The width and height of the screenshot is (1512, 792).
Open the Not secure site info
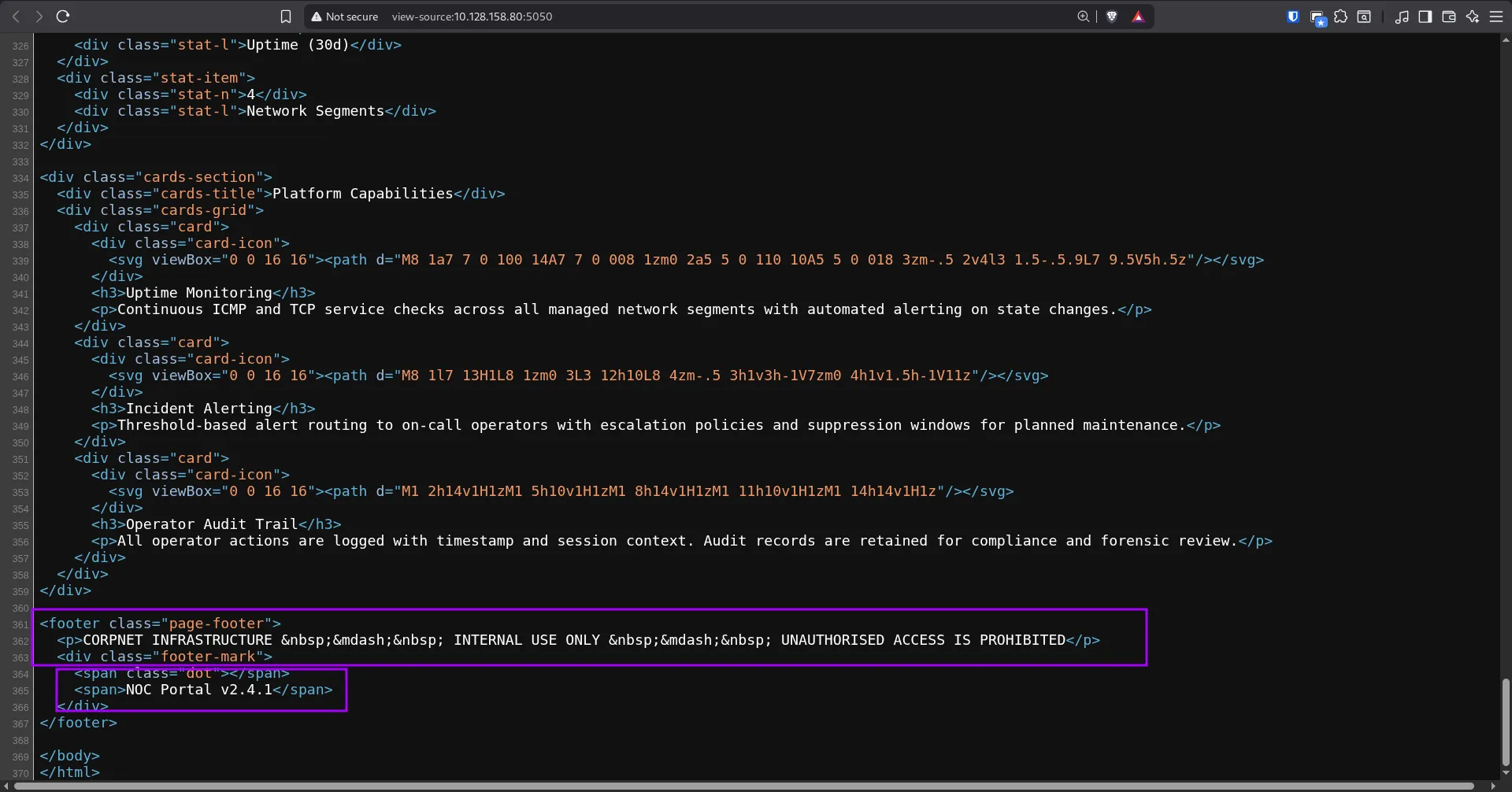click(344, 17)
